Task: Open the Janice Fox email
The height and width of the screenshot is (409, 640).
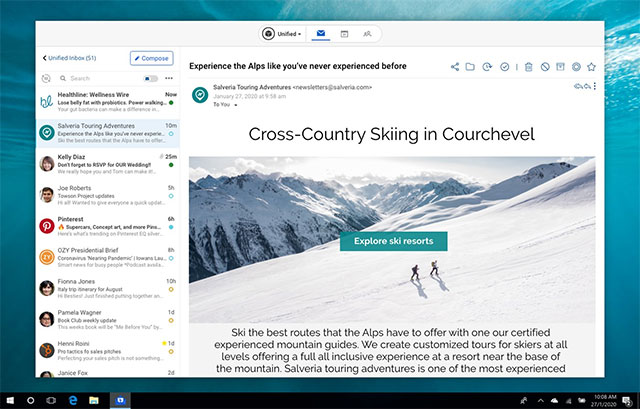Action: tap(108, 373)
